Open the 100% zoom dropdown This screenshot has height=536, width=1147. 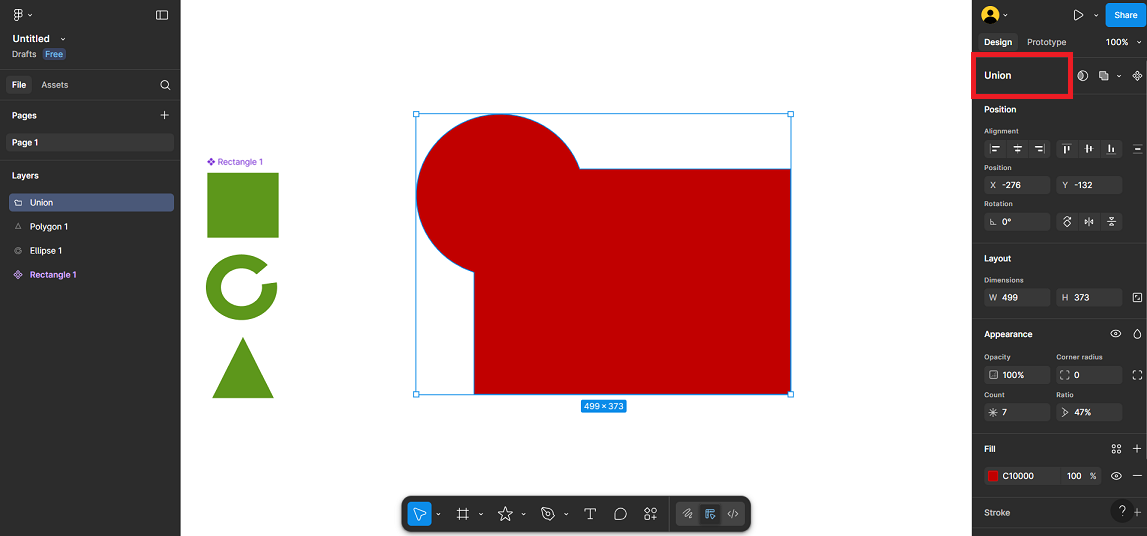coord(1123,42)
